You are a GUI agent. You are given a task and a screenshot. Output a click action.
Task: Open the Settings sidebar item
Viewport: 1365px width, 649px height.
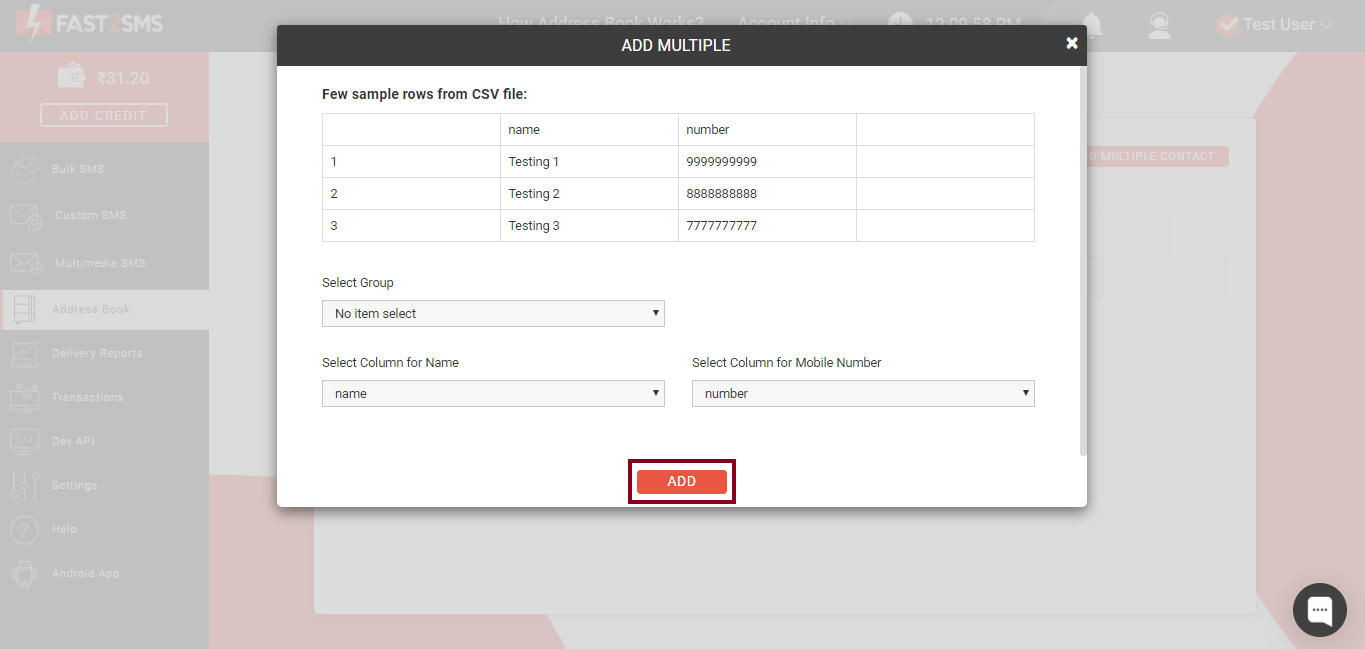click(76, 485)
